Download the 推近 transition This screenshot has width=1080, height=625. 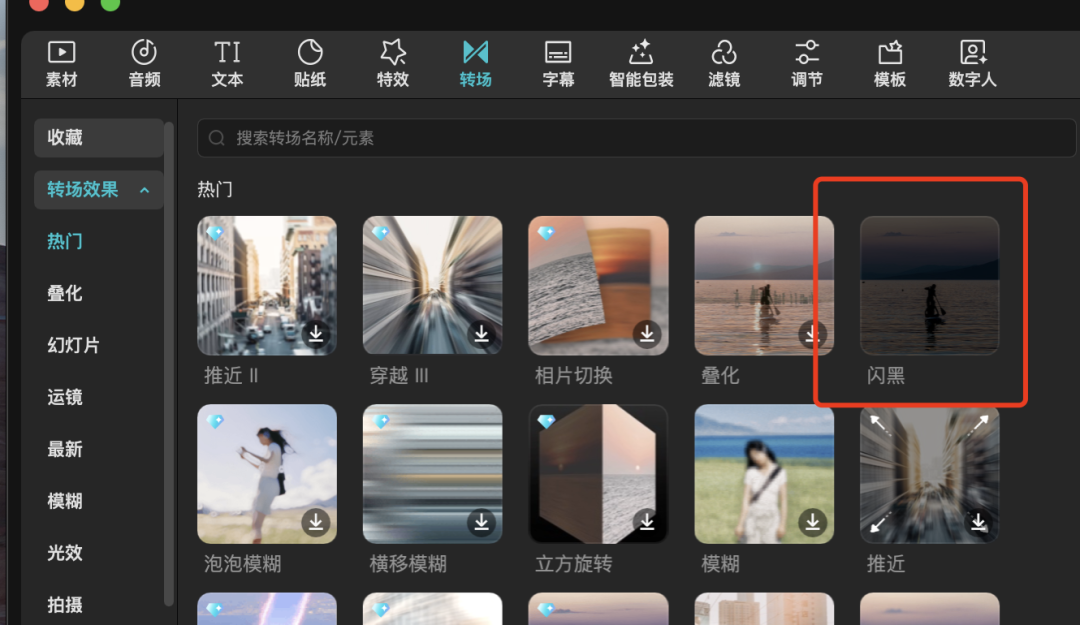(978, 522)
